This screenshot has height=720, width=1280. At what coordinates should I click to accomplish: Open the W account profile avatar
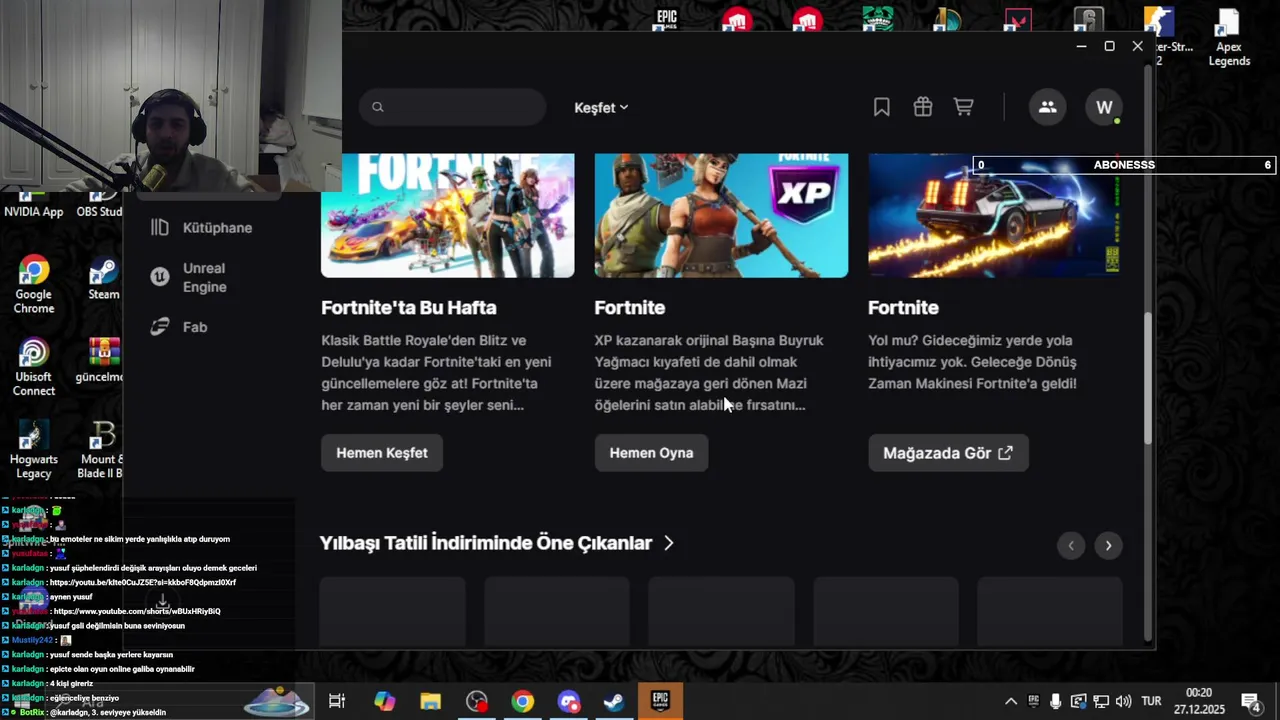coord(1104,107)
